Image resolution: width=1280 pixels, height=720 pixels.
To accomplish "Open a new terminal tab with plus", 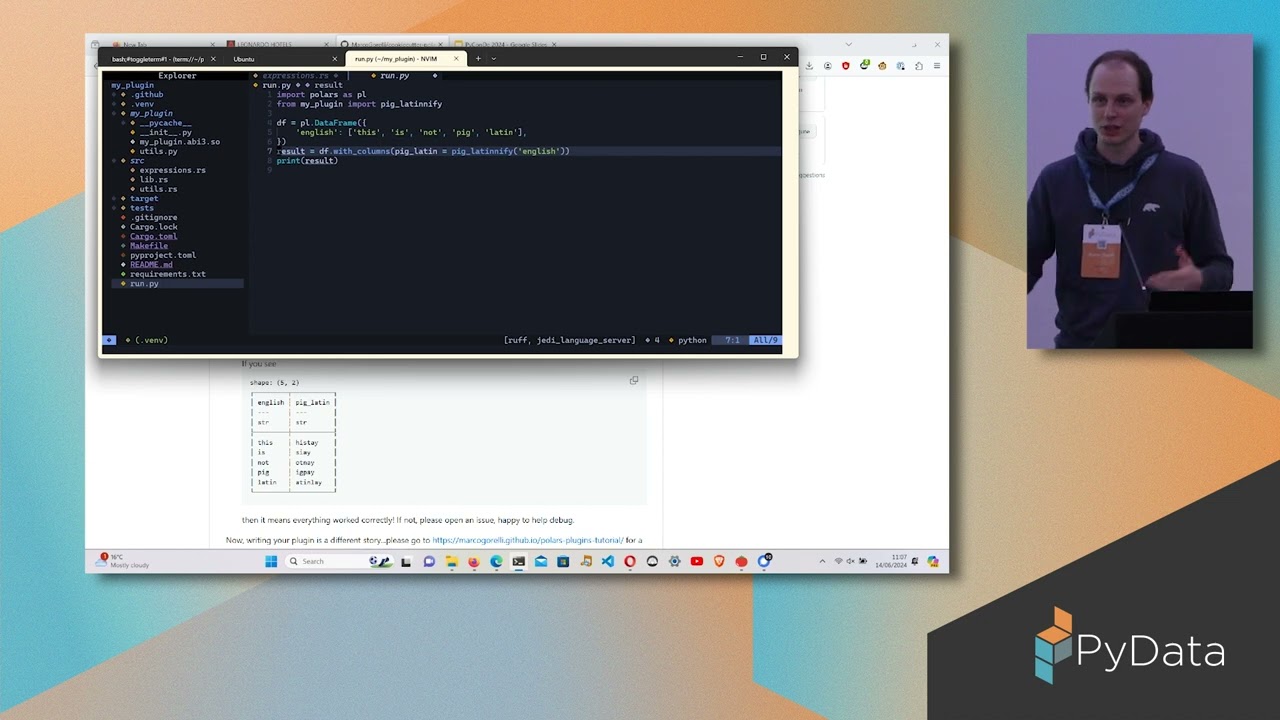I will tap(478, 59).
